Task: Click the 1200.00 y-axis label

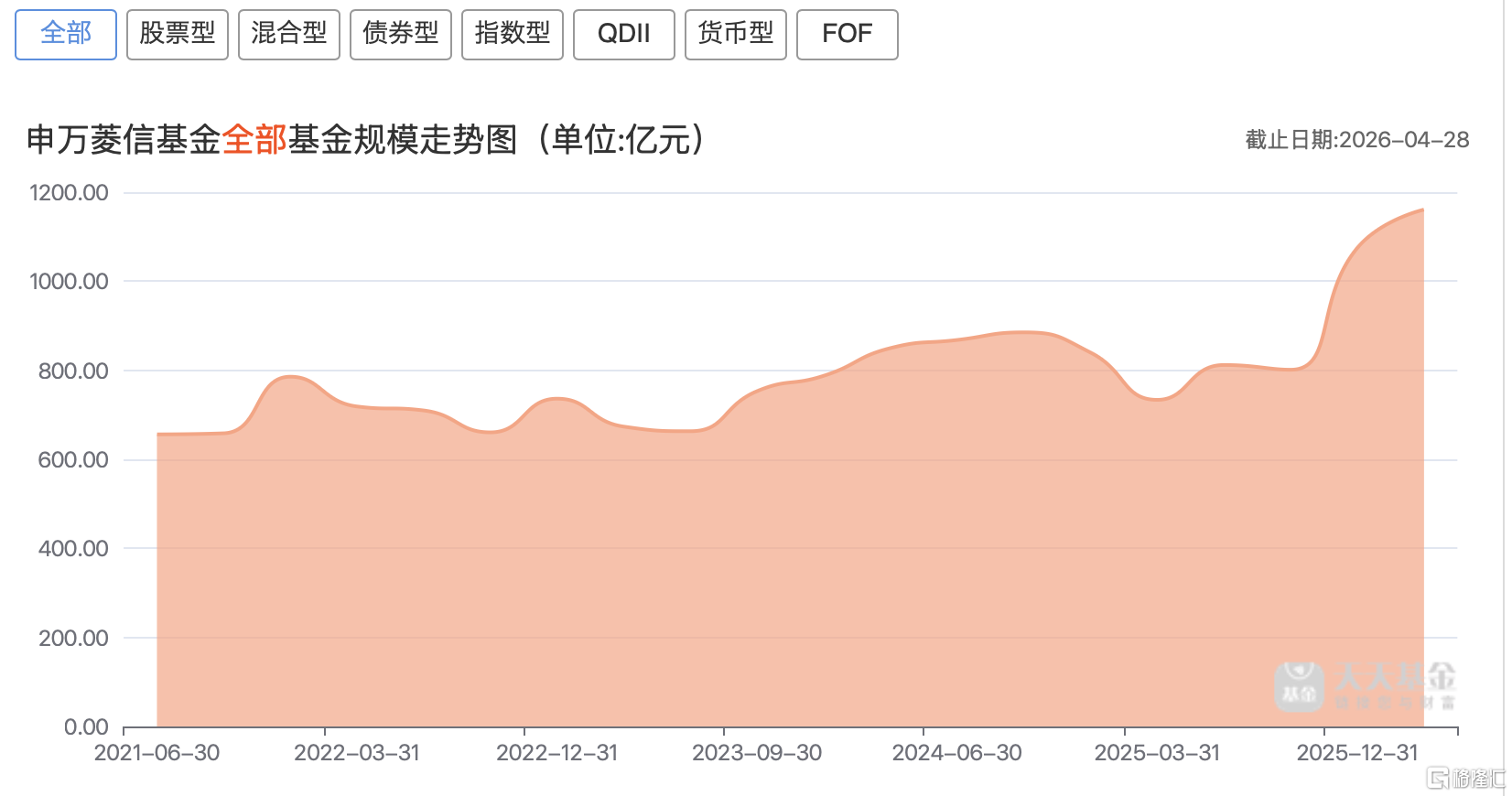Action: 69,193
